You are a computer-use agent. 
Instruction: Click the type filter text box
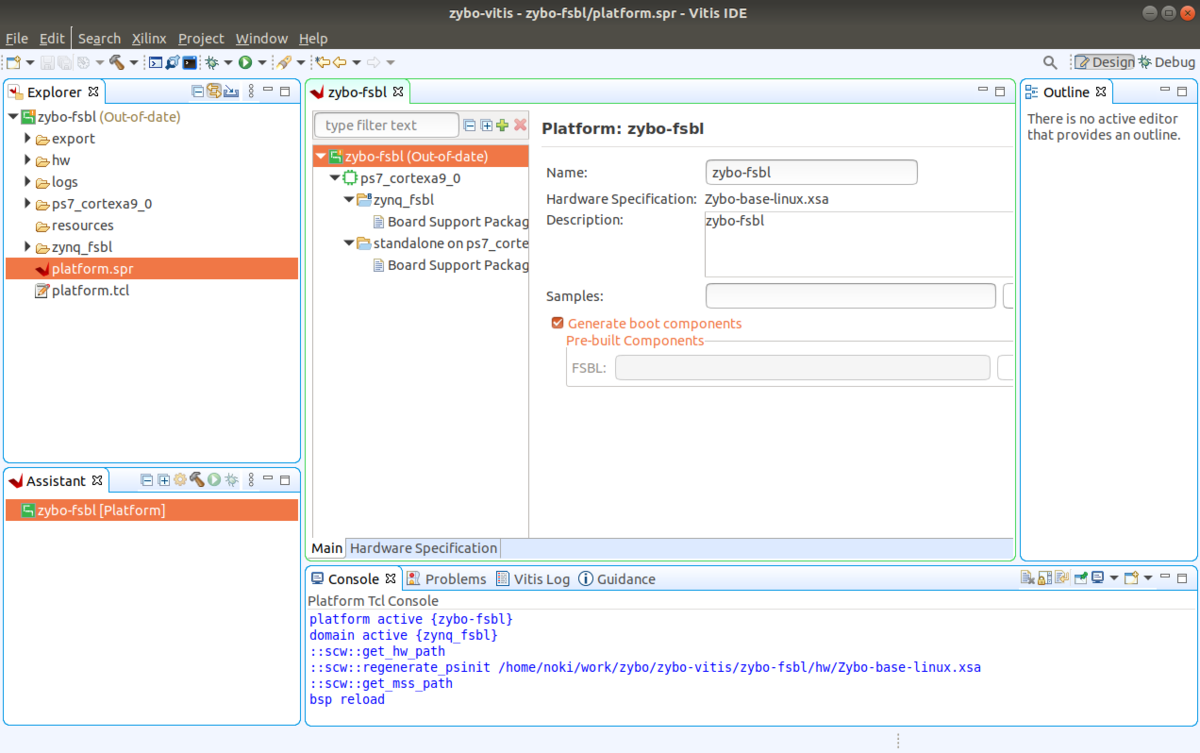pyautogui.click(x=386, y=125)
